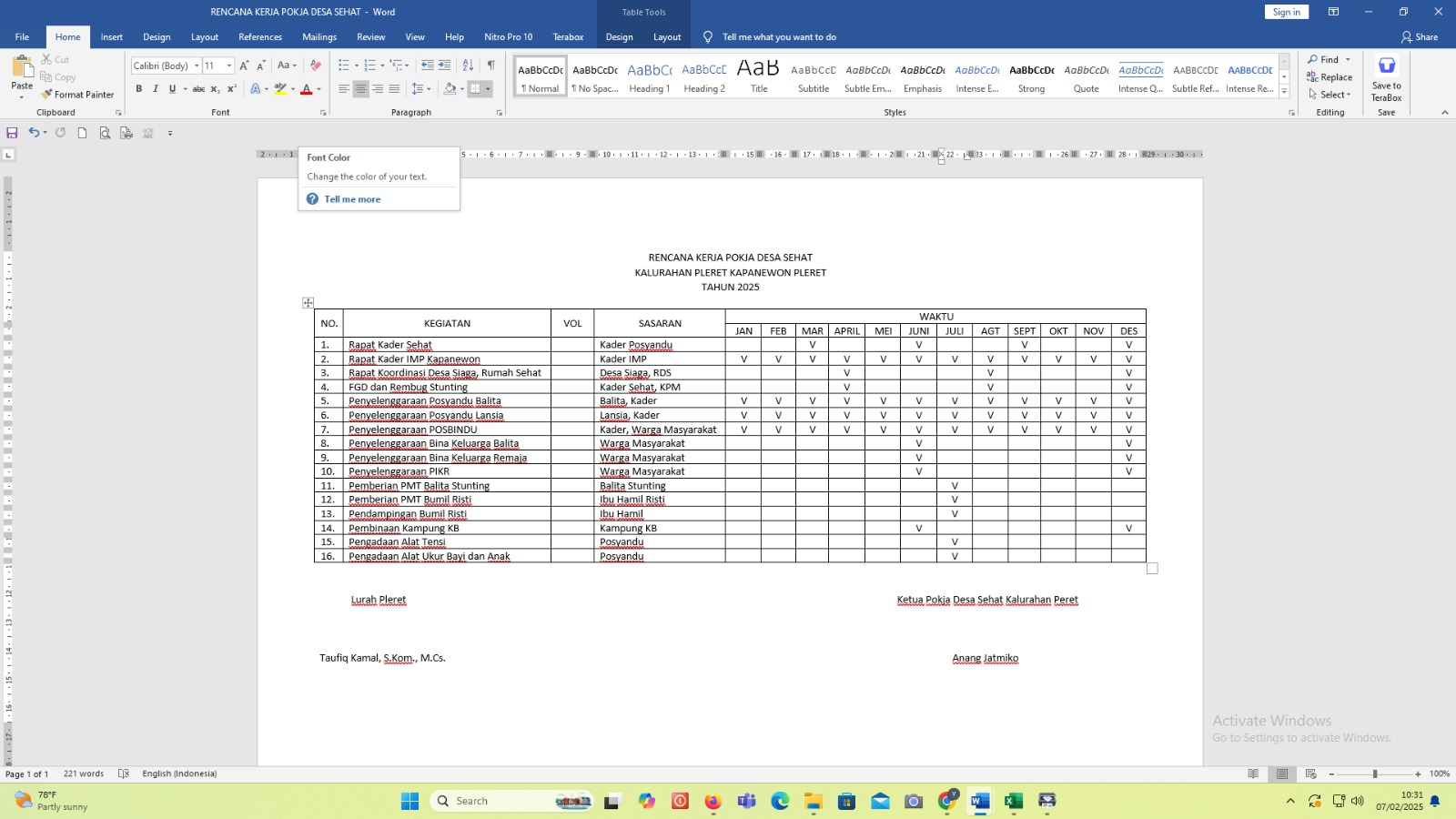The width and height of the screenshot is (1456, 819).
Task: Open the font name dropdown
Action: click(197, 66)
